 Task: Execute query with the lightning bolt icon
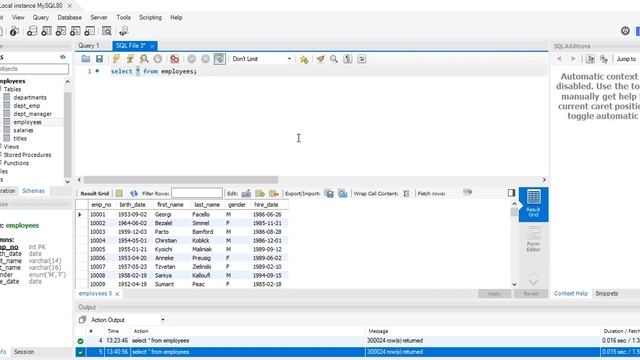coord(116,59)
